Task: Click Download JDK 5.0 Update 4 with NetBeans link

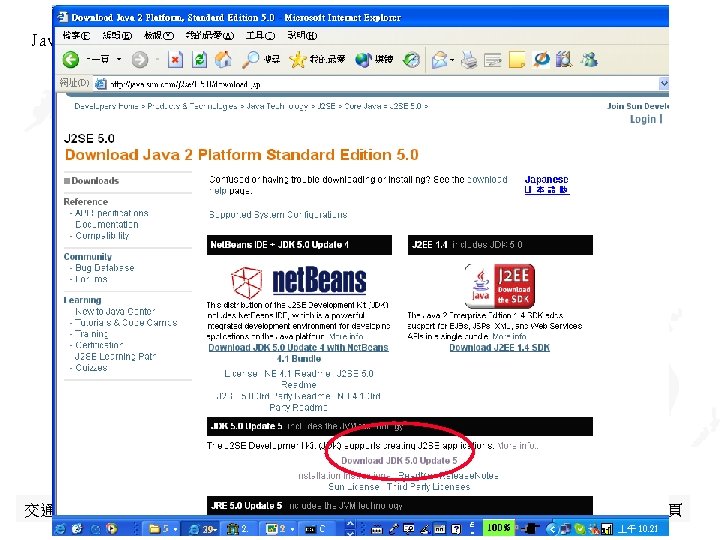Action: pyautogui.click(x=298, y=353)
